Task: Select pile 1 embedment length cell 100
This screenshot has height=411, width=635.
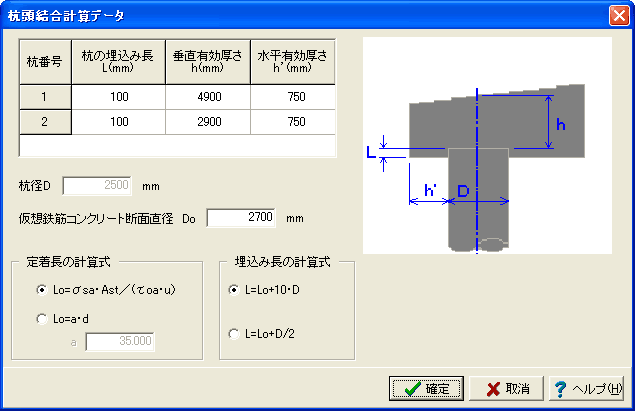Action: (x=119, y=97)
